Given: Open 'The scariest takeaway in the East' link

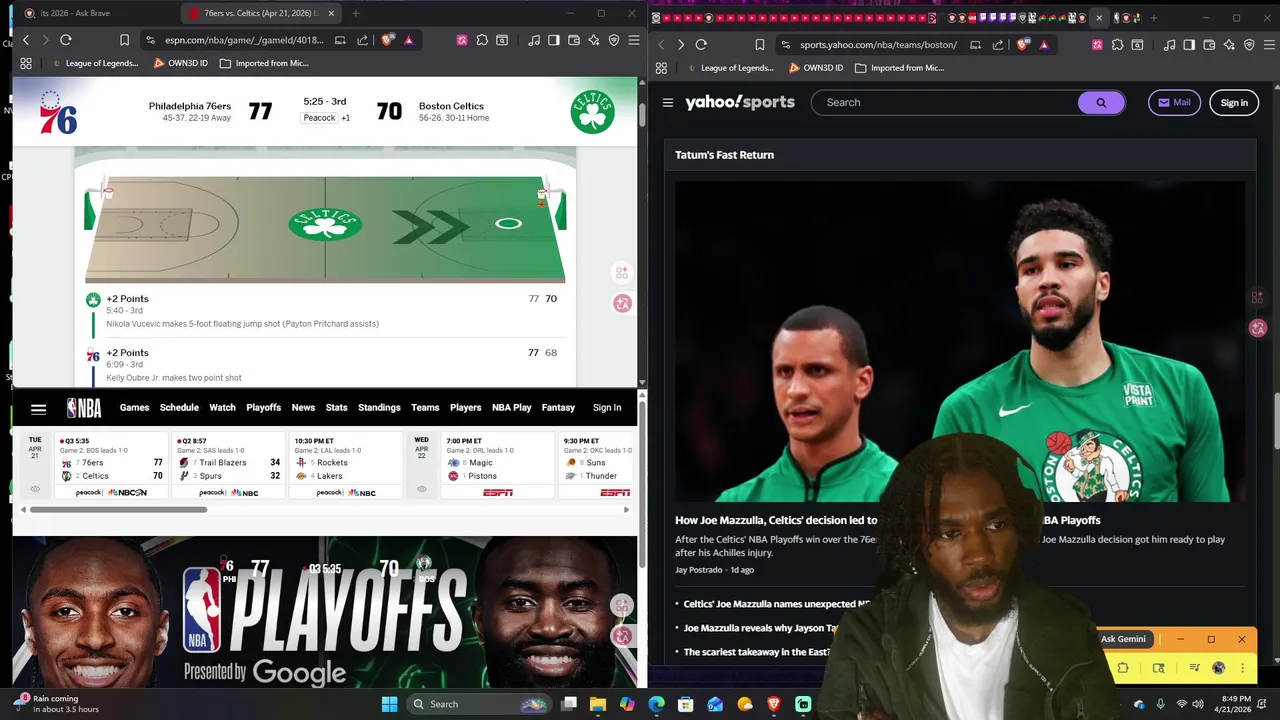Looking at the screenshot, I should (757, 652).
